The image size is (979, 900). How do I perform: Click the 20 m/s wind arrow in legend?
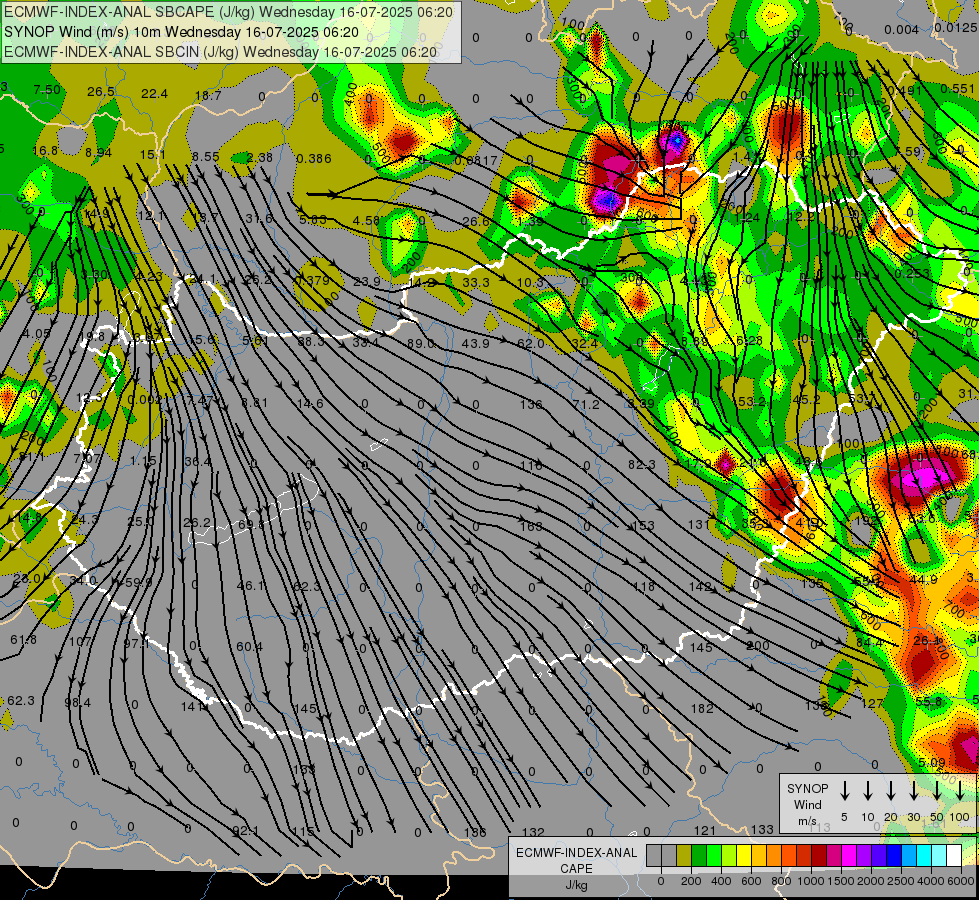click(891, 790)
